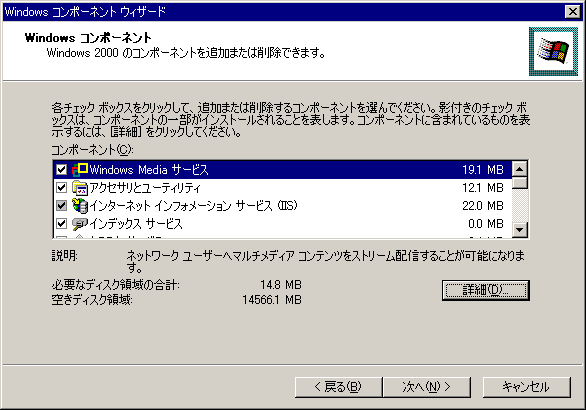
Task: Click the 14566.1 MB free disk space value
Action: point(272,300)
